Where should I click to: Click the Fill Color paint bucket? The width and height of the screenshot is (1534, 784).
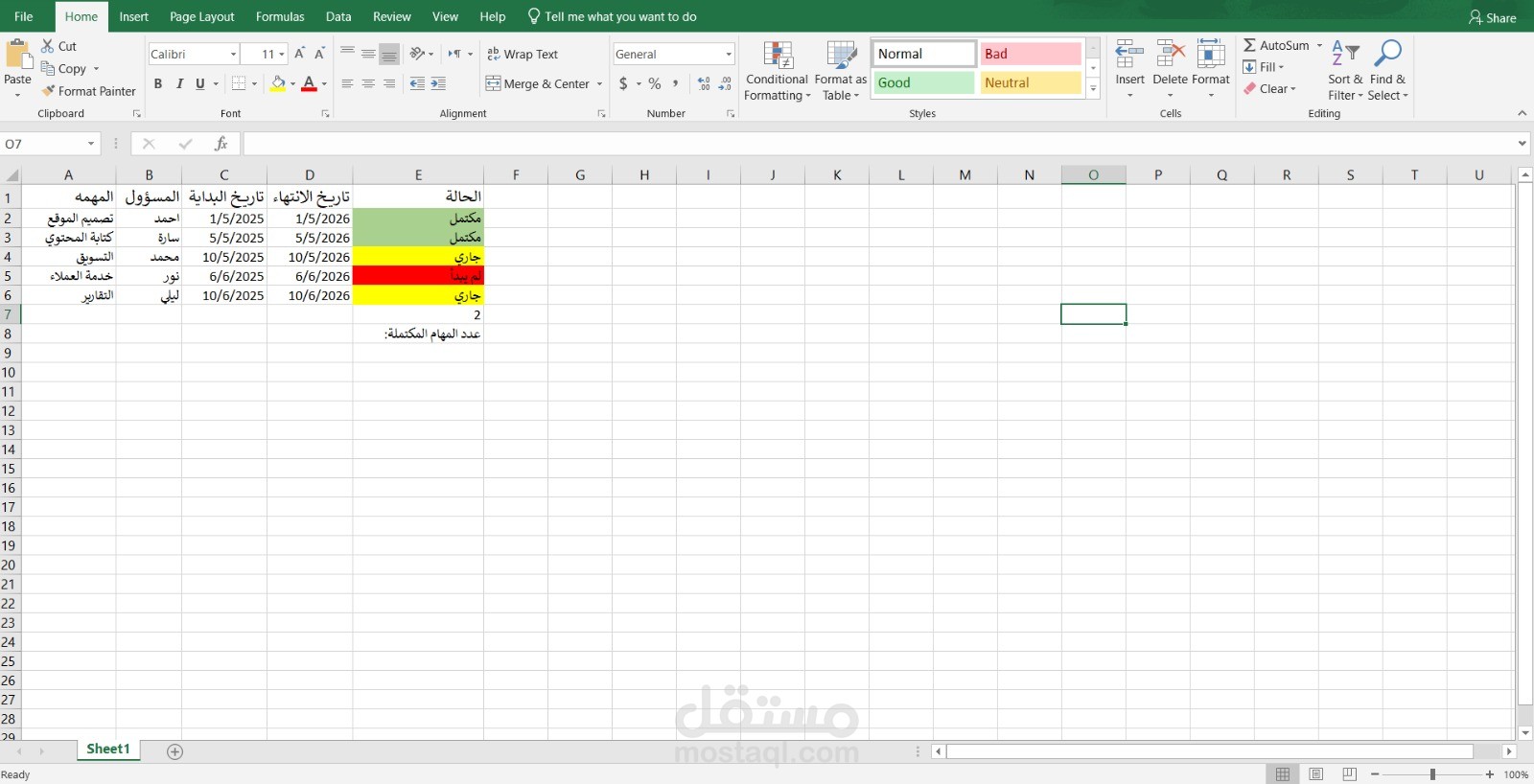[278, 83]
